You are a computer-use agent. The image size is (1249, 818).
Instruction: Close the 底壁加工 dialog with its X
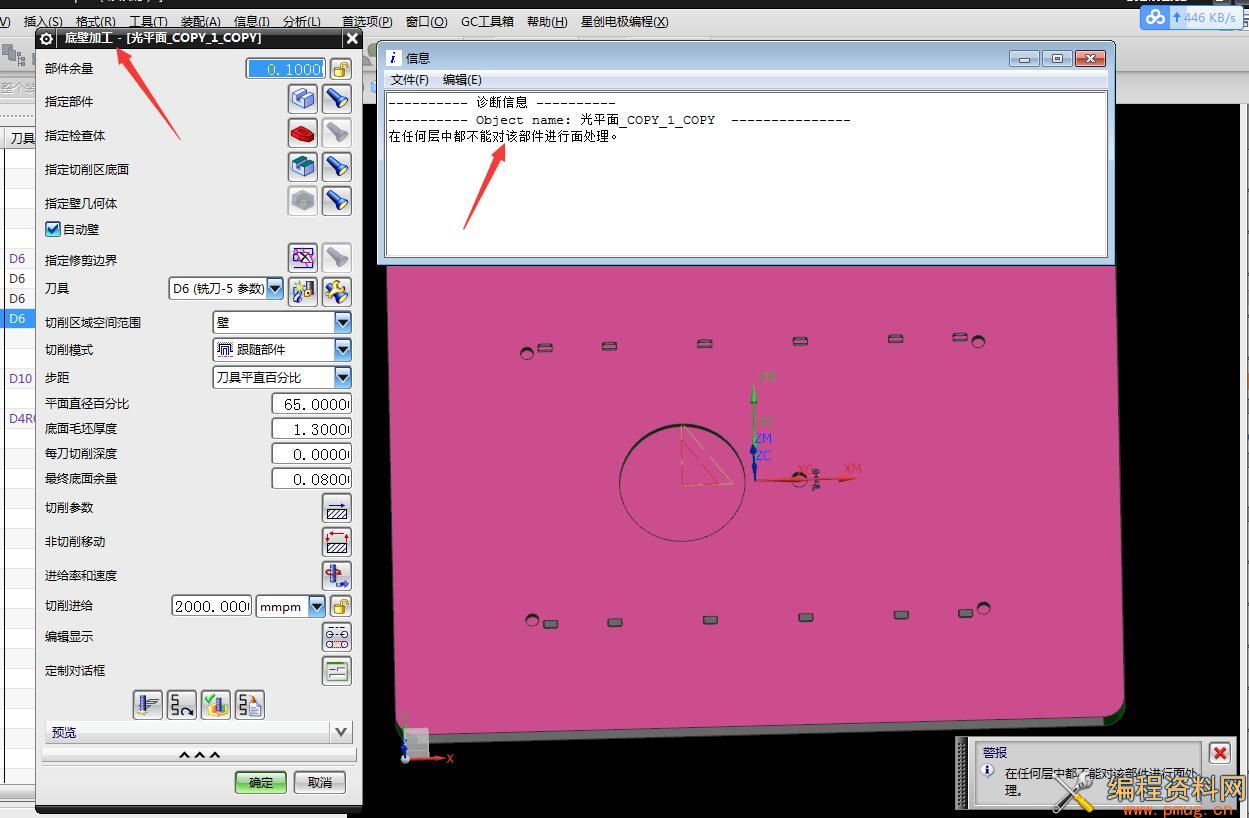pos(352,38)
